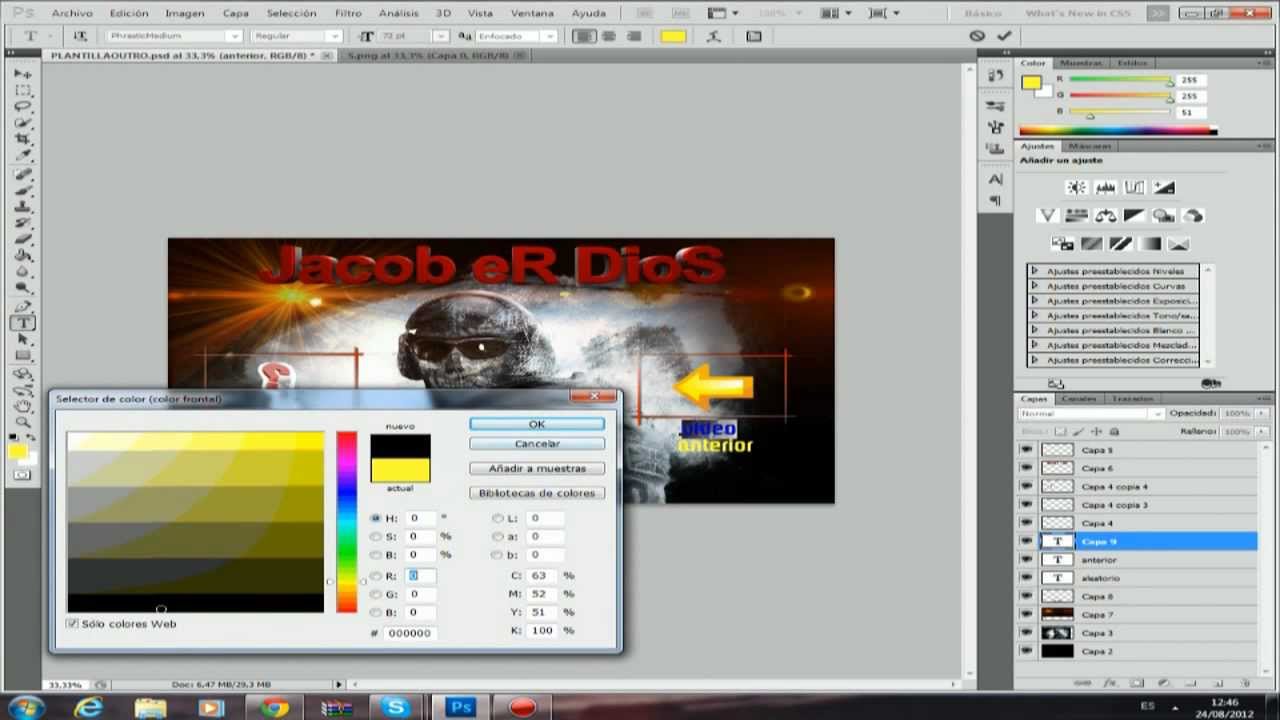Cancel the text edit in options bar
This screenshot has height=720, width=1280.
click(x=977, y=36)
